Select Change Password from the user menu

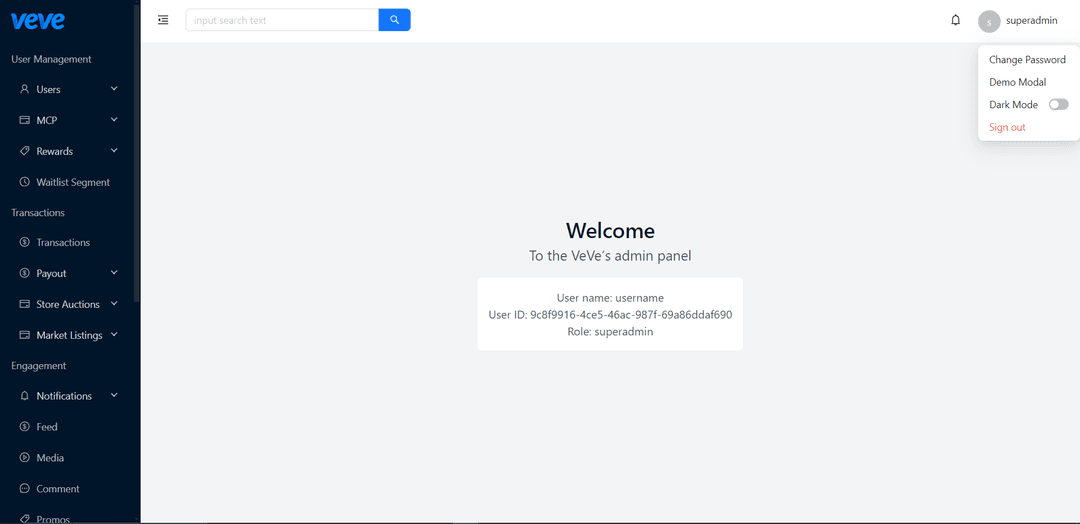click(1028, 60)
